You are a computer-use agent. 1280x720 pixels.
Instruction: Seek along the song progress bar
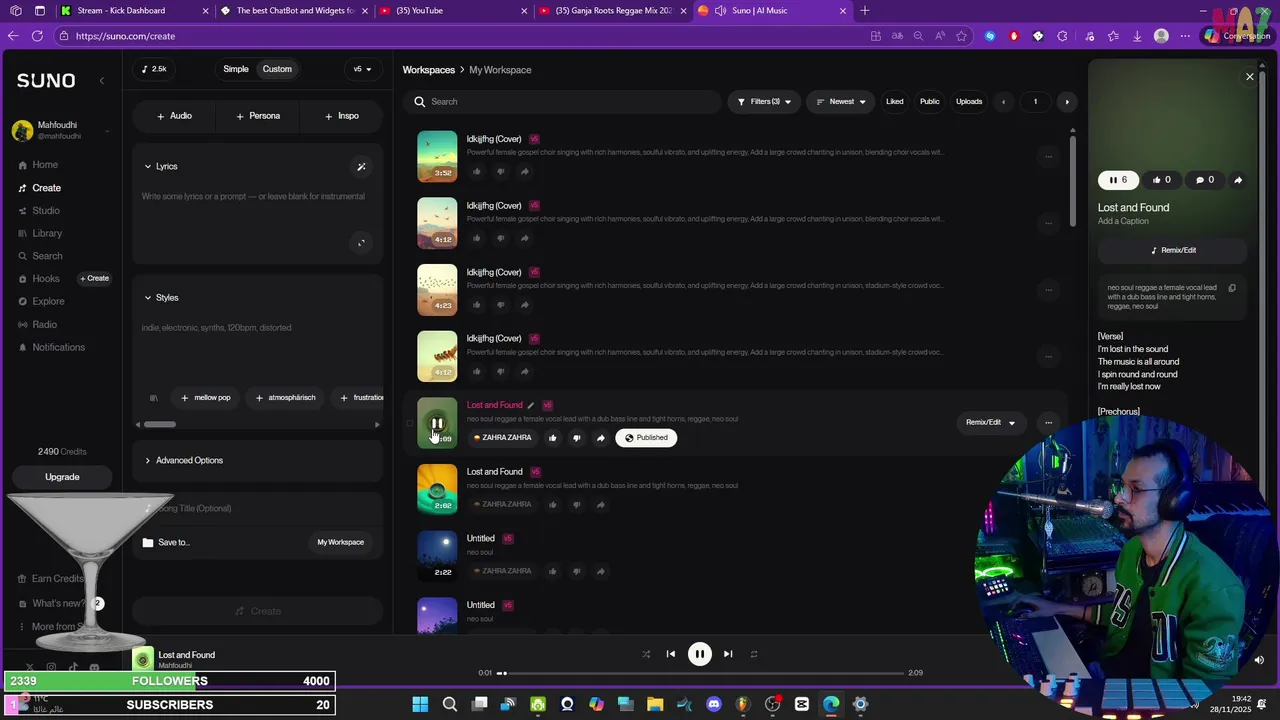(700, 673)
